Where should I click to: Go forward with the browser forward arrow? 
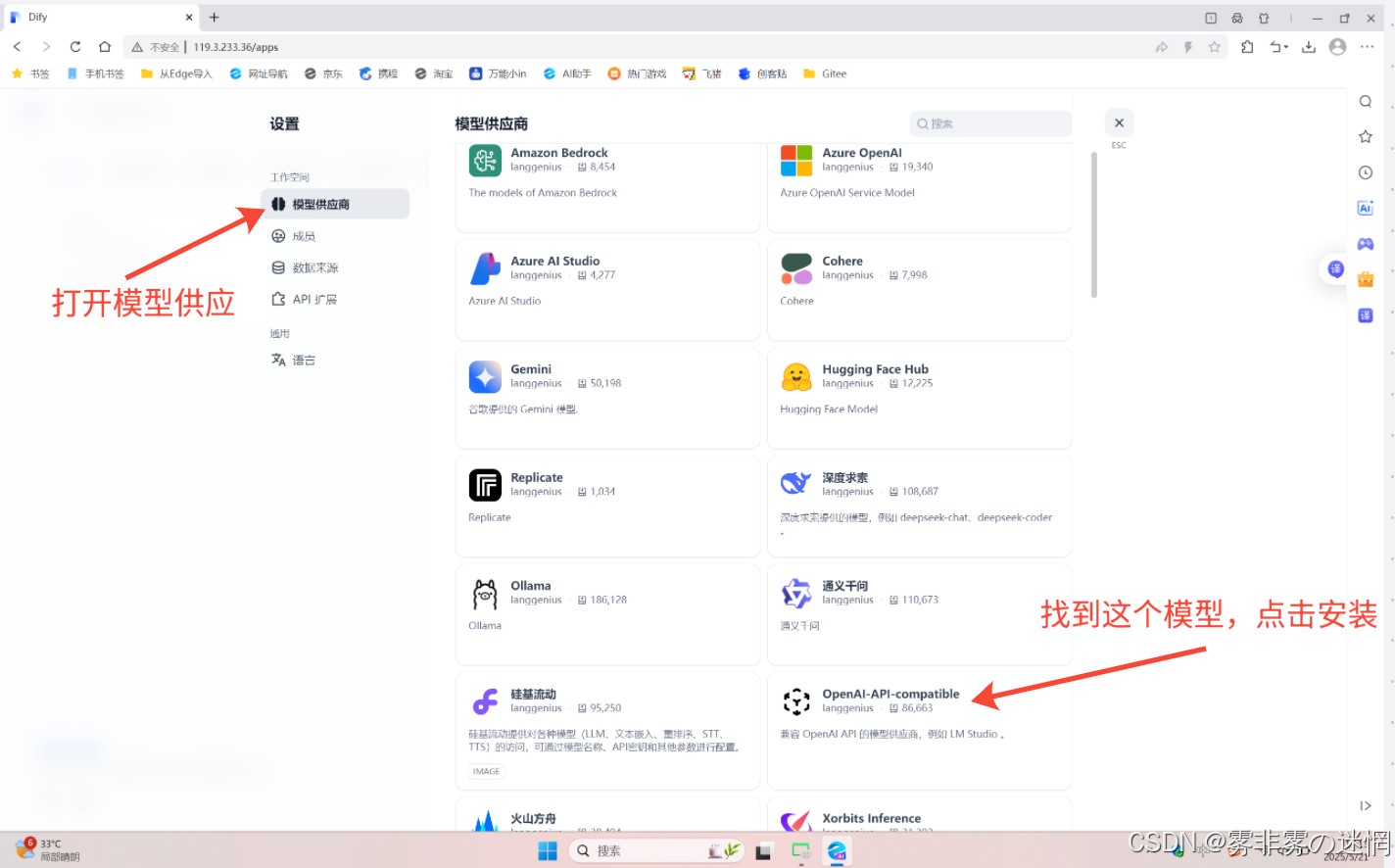coord(46,46)
